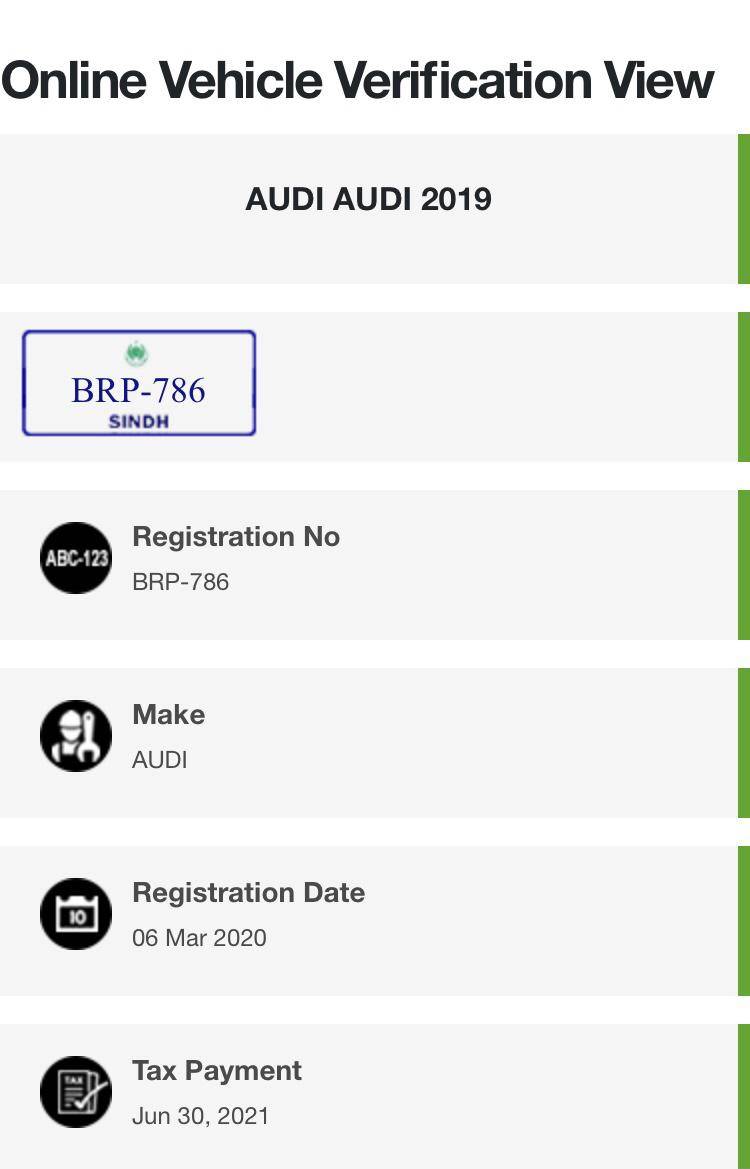Image resolution: width=750 pixels, height=1169 pixels.
Task: Click the Tax Payment label
Action: coord(217,1071)
